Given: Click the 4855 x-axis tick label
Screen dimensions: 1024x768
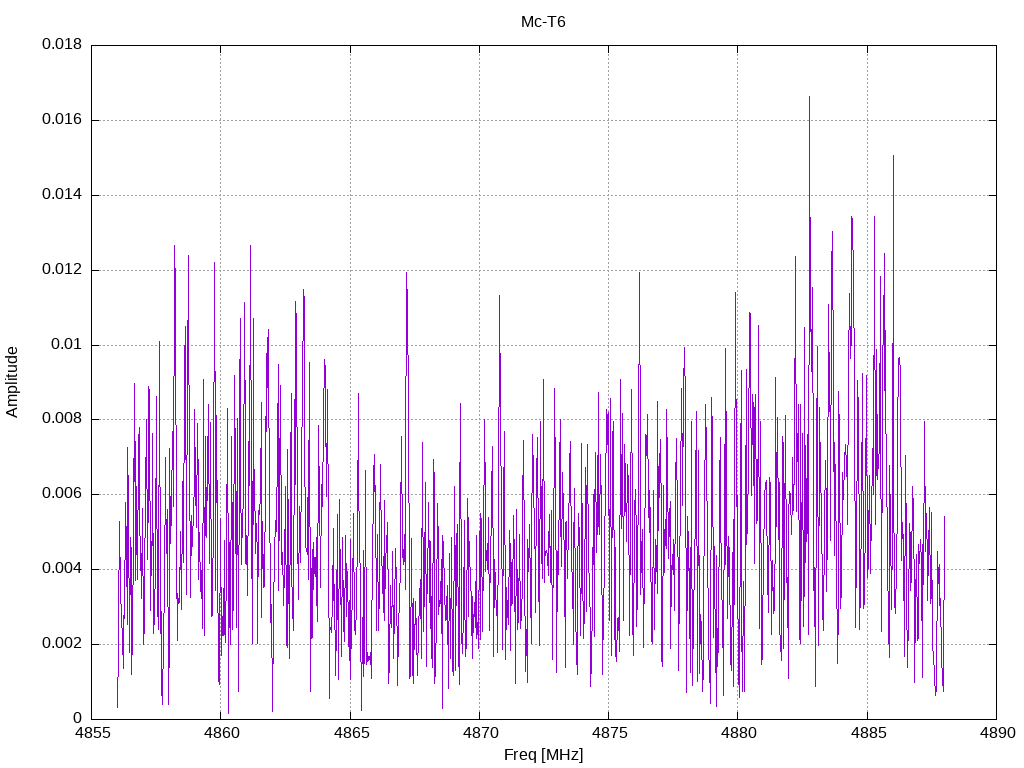Looking at the screenshot, I should 92,733.
